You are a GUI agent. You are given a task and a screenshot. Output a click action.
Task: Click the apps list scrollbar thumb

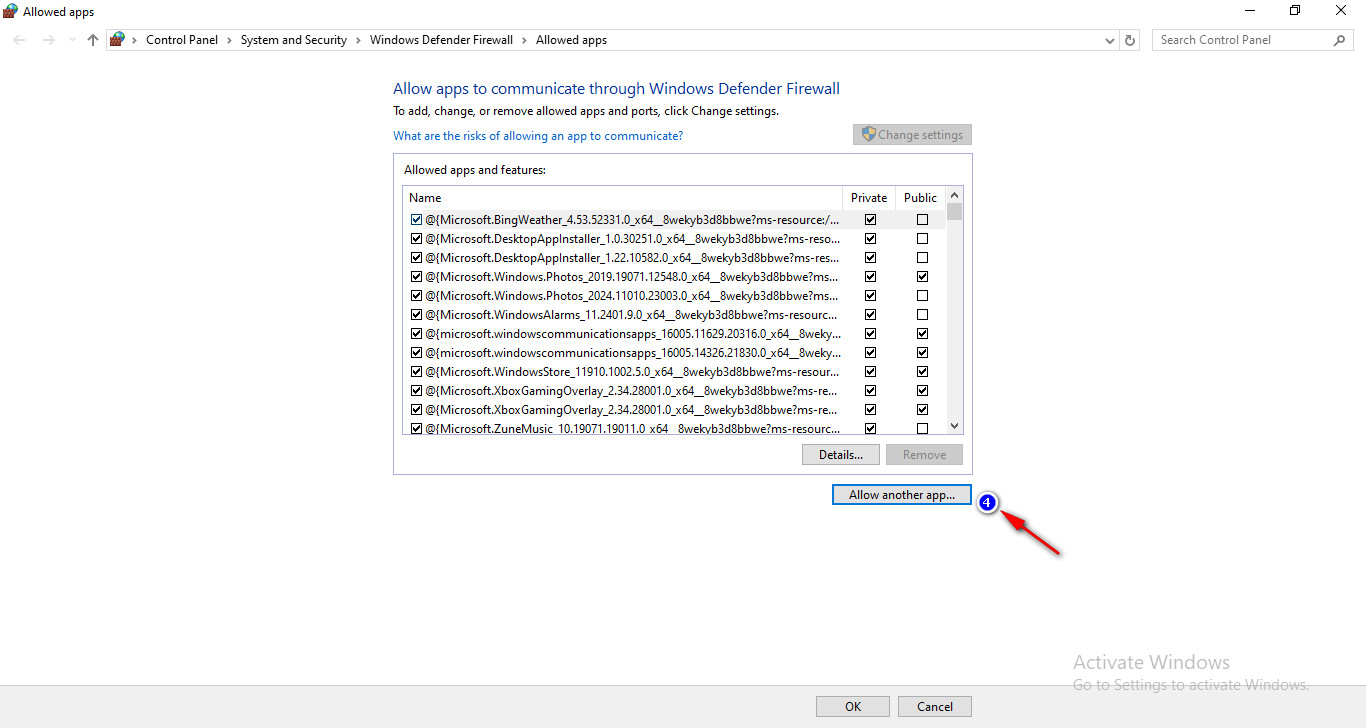tap(954, 212)
